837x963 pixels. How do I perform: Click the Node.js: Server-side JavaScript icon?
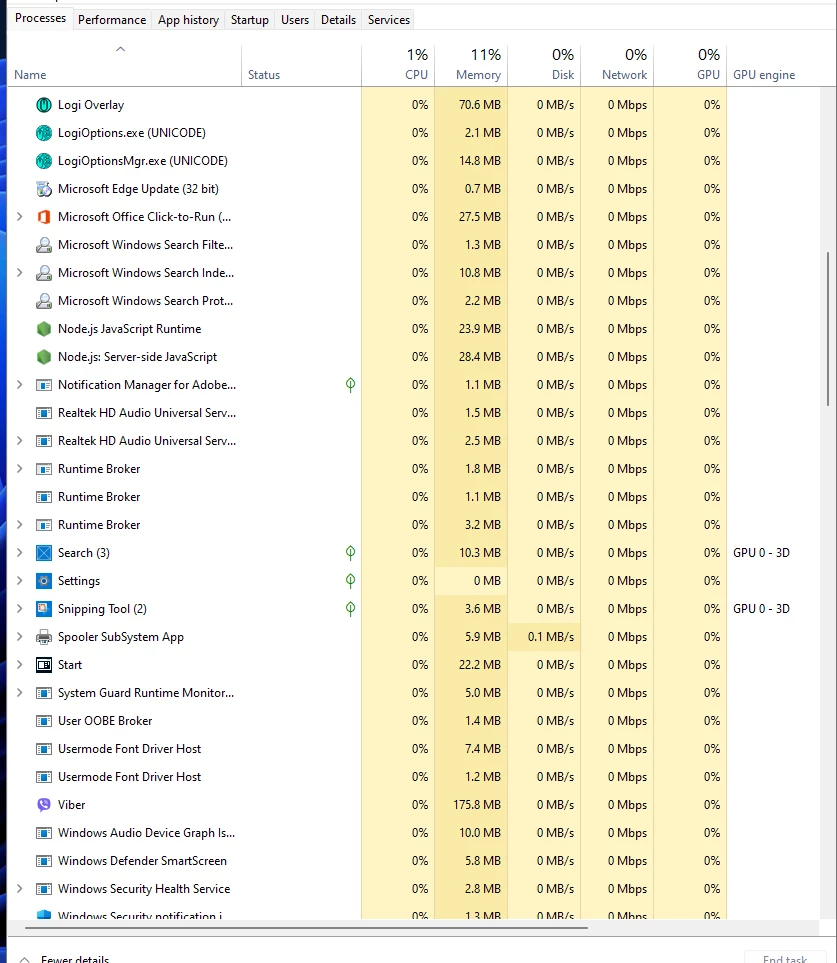44,357
